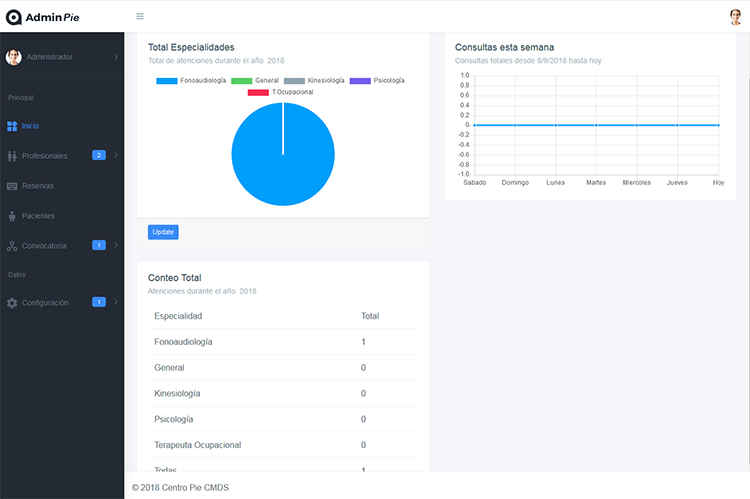This screenshot has height=499, width=750.
Task: Expand the Administrador profile chevron
Action: pos(116,58)
